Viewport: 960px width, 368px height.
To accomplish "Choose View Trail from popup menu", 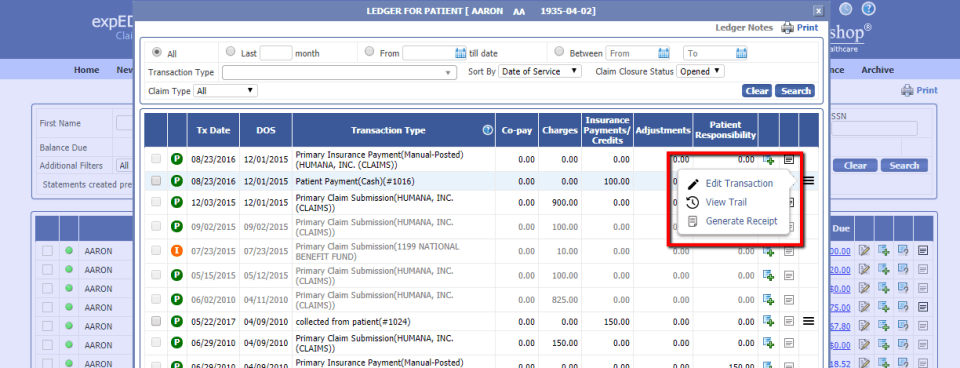I will [726, 202].
